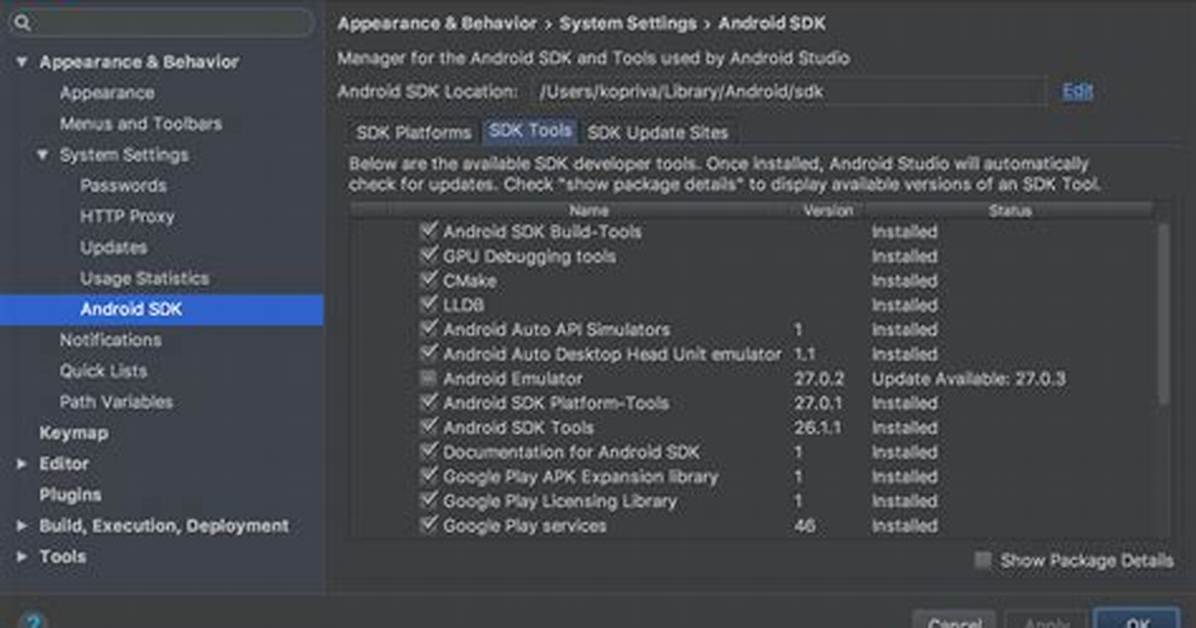This screenshot has width=1196, height=628.
Task: Focus the settings search field
Action: click(161, 22)
